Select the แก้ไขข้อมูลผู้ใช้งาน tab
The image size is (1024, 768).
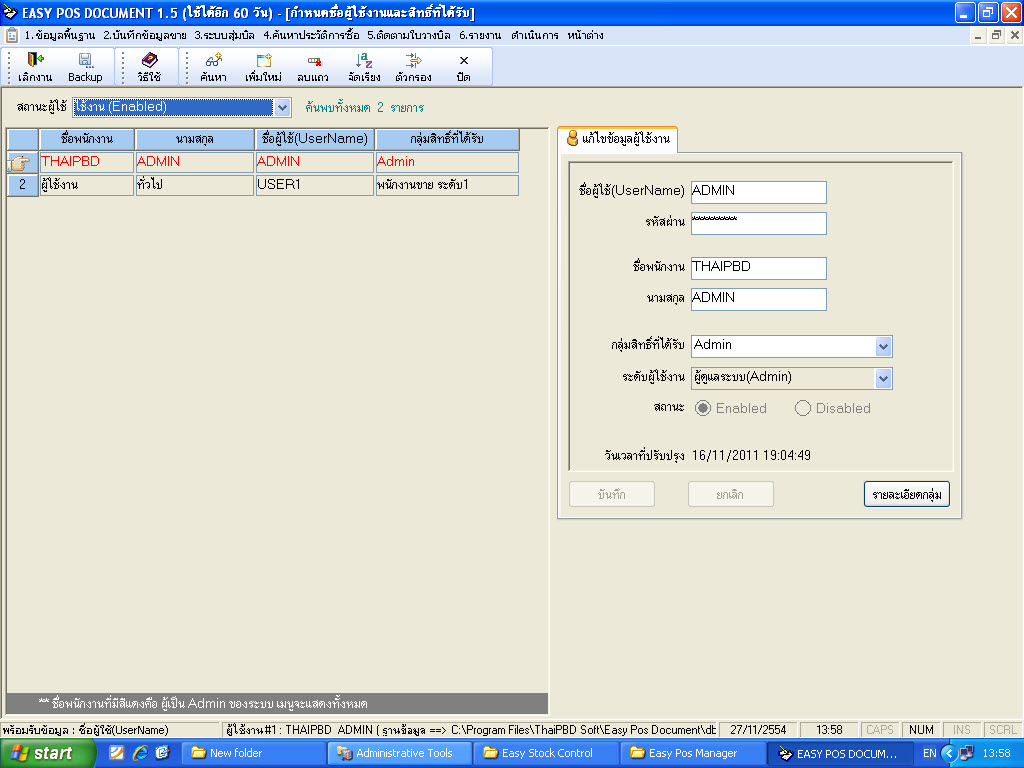(x=618, y=139)
